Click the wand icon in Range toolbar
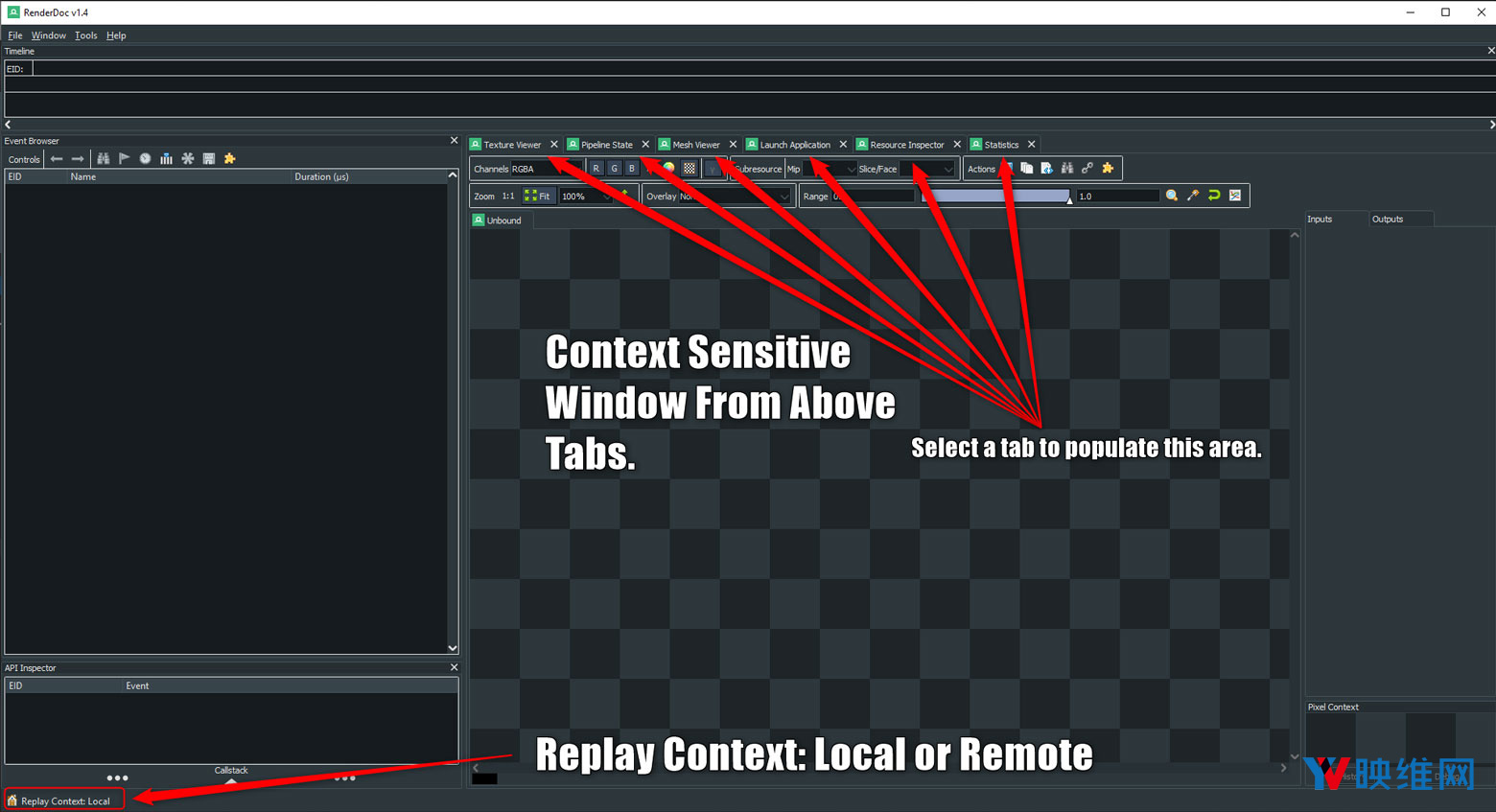This screenshot has height=812, width=1496. coord(1193,196)
